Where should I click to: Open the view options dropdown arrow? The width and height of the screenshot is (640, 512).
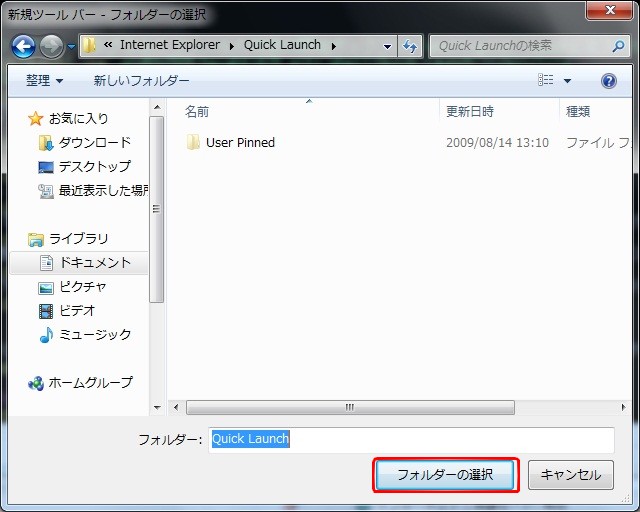568,81
